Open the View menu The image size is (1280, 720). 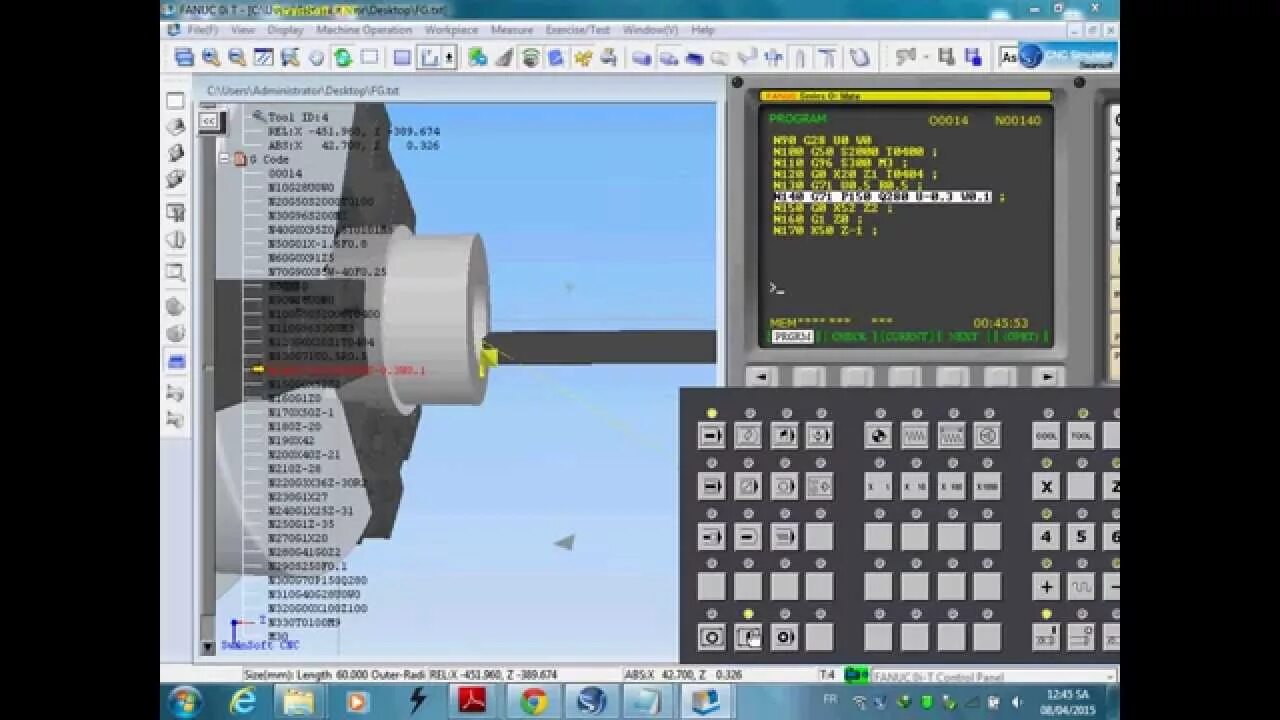click(243, 30)
